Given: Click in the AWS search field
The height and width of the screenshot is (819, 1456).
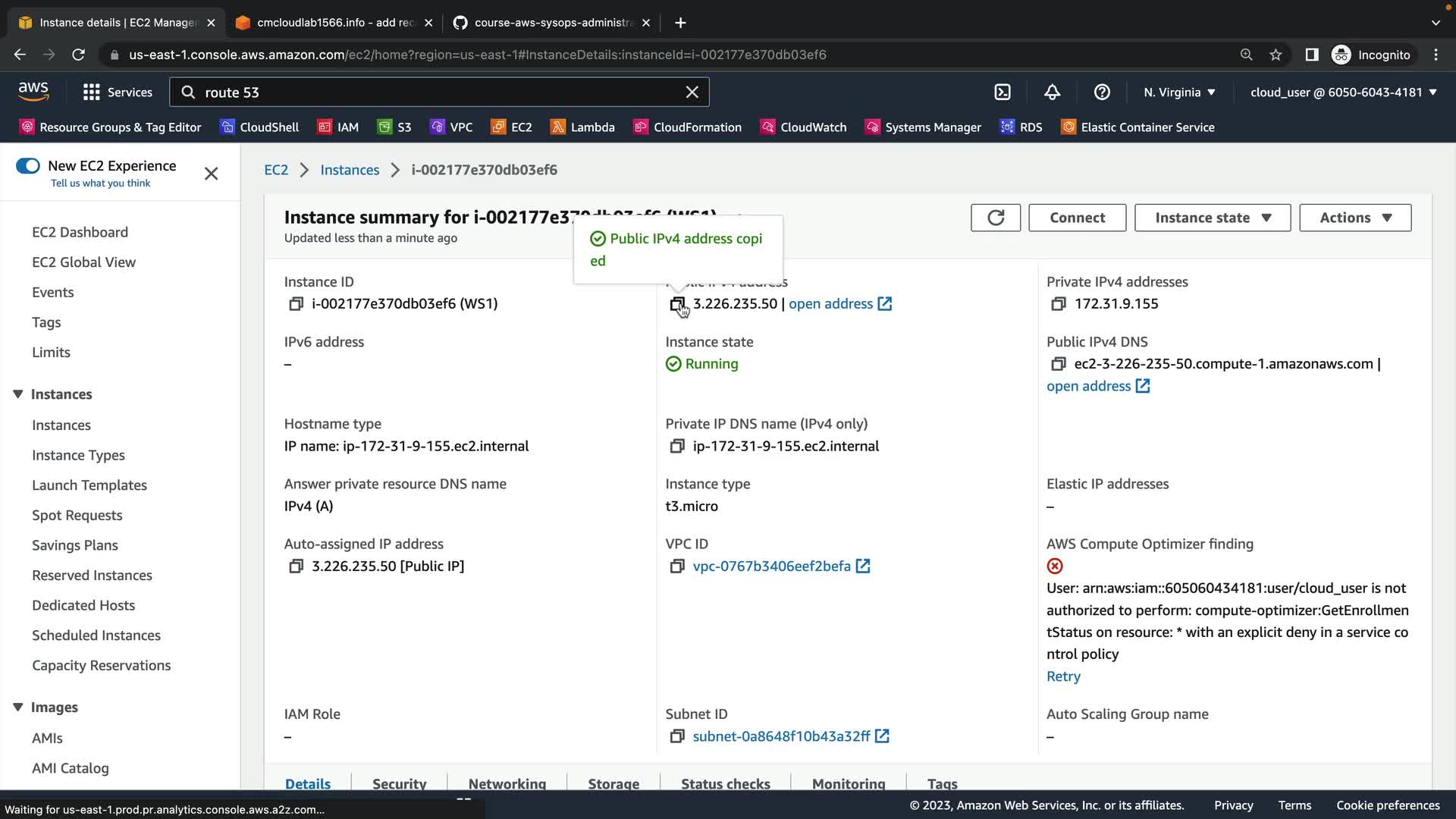Looking at the screenshot, I should [440, 92].
